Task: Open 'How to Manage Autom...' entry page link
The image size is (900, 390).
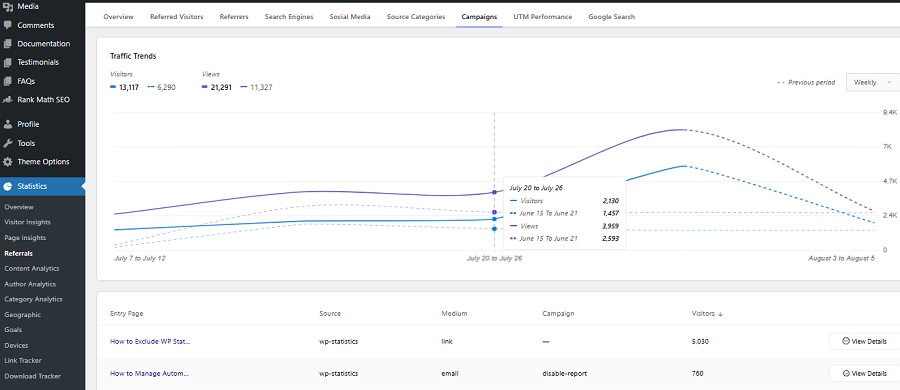Action: pos(149,373)
